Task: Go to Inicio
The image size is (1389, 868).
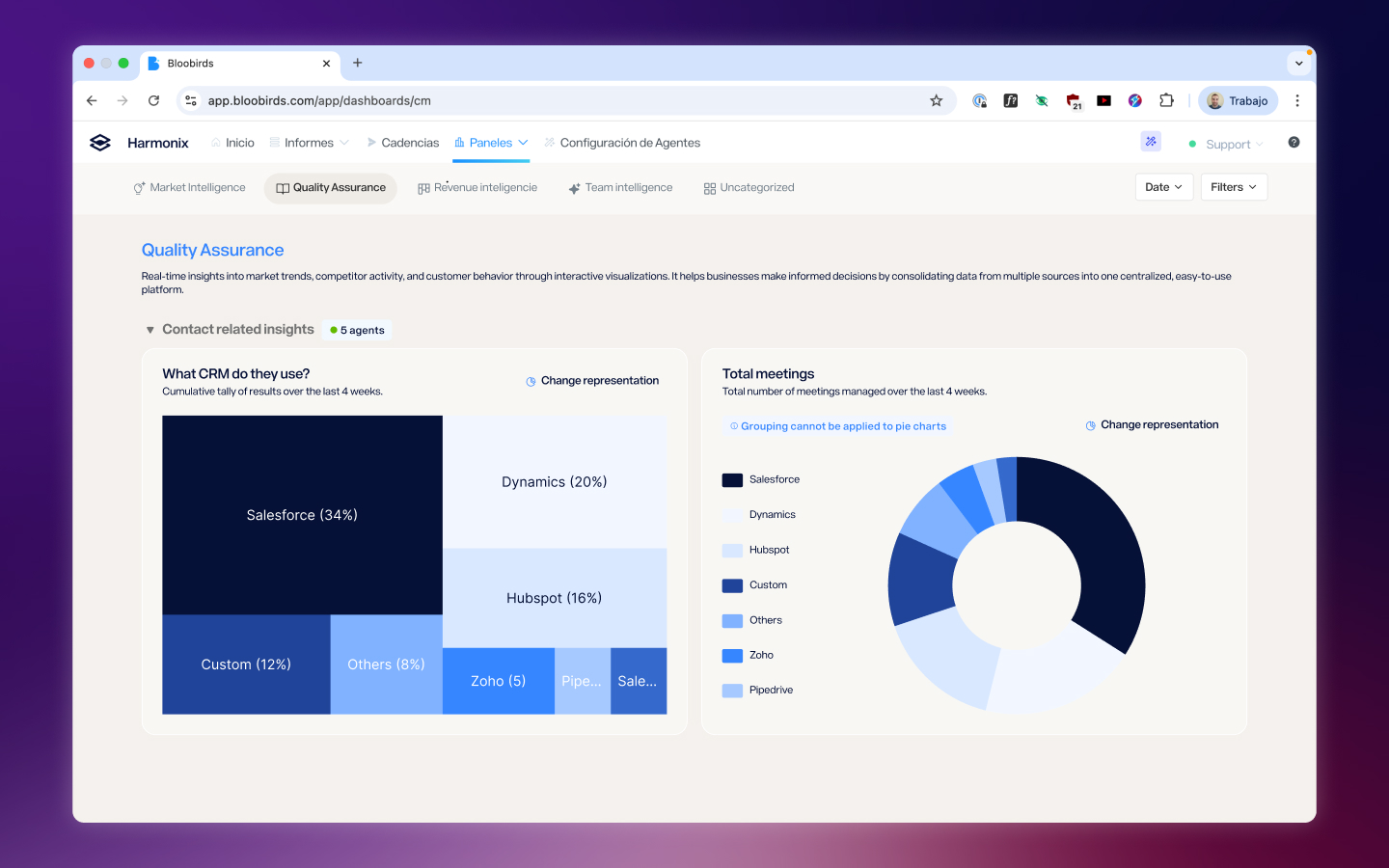Action: click(232, 143)
